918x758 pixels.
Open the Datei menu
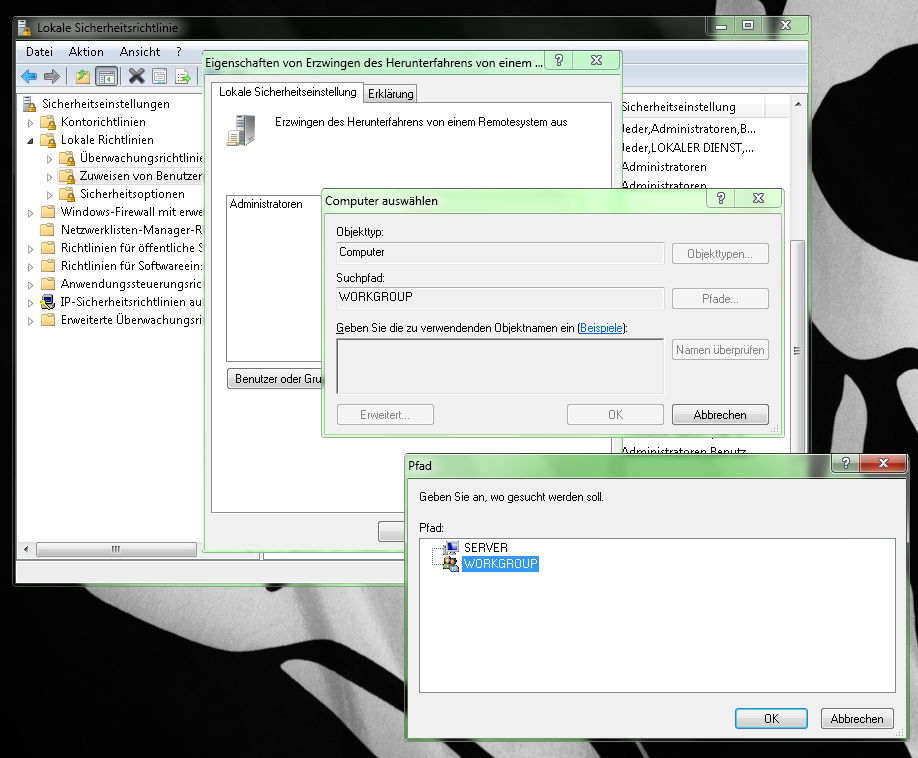tap(39, 52)
